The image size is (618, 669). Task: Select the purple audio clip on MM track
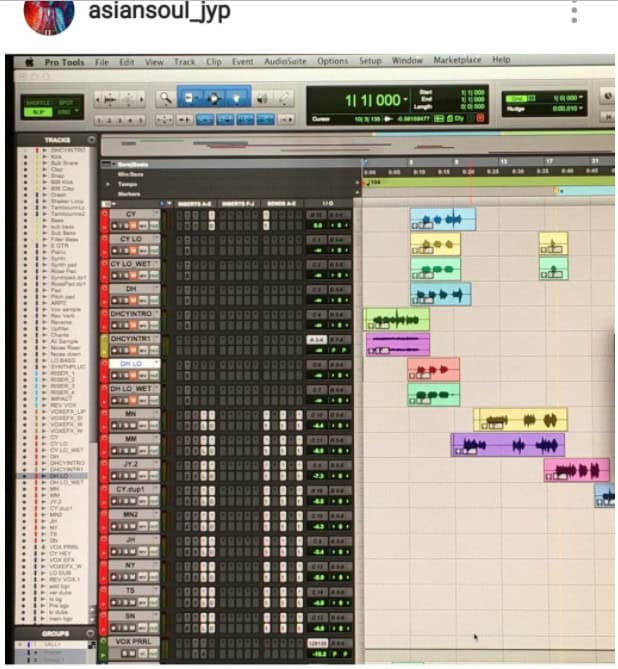click(507, 445)
